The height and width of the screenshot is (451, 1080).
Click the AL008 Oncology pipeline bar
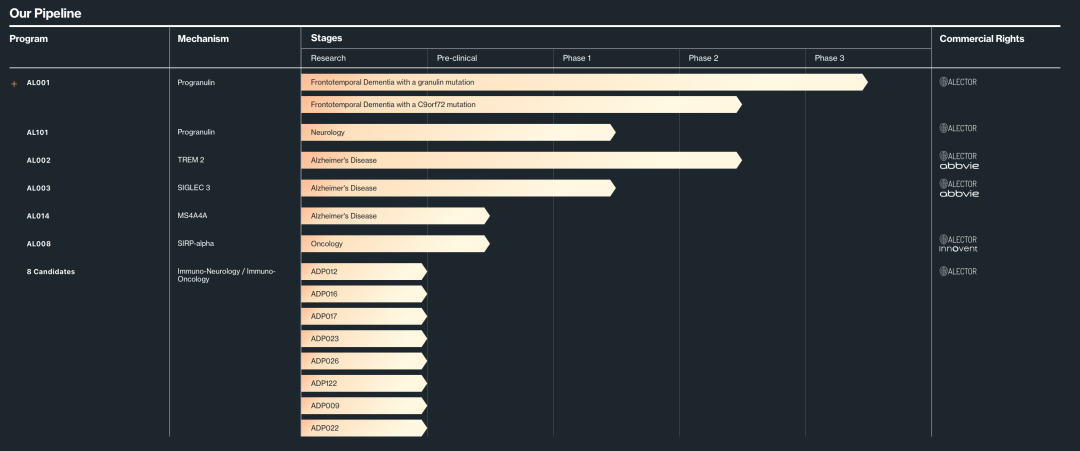394,244
